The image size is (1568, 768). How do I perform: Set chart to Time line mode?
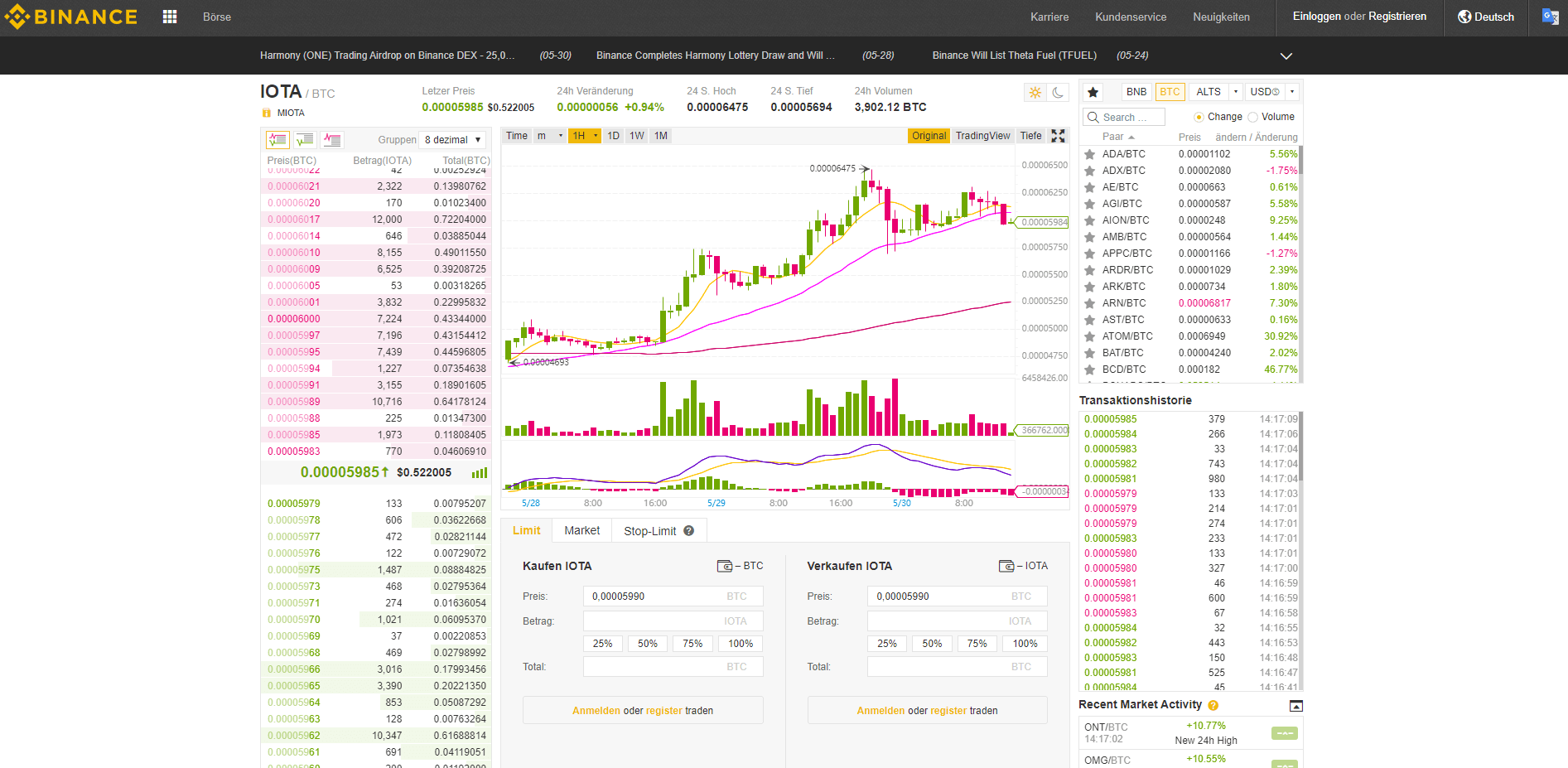tap(517, 136)
